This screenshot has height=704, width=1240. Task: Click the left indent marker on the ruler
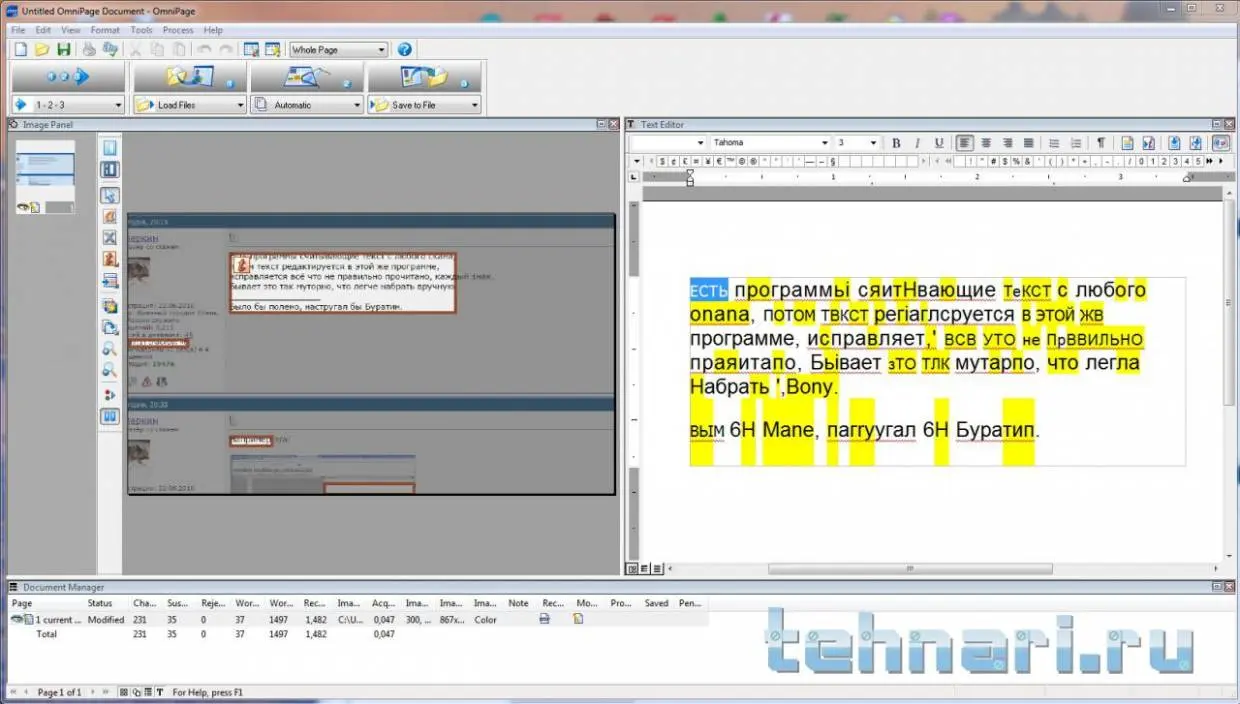(x=690, y=178)
